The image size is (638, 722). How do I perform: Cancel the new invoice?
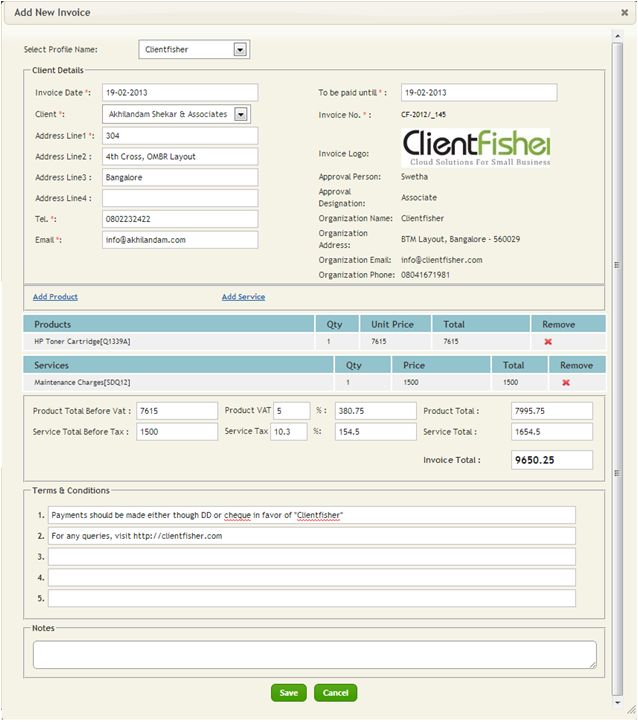tap(335, 693)
